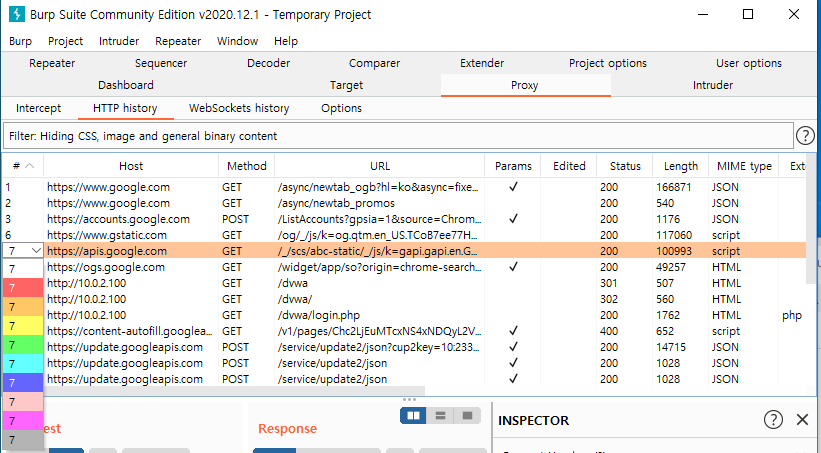821x453 pixels.
Task: Go to the Dashboard tab
Action: [x=126, y=85]
